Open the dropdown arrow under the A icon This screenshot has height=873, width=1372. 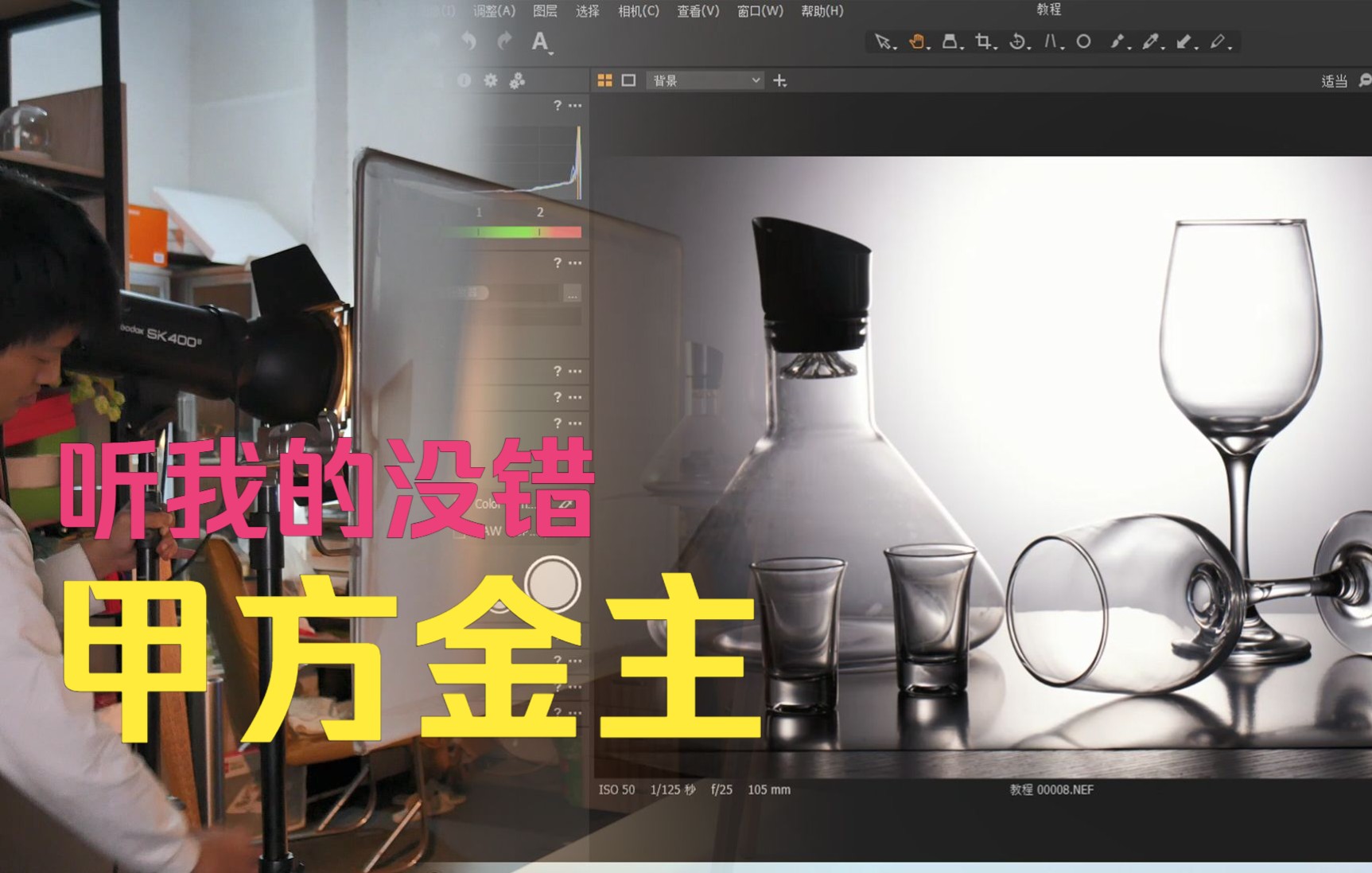[x=550, y=53]
